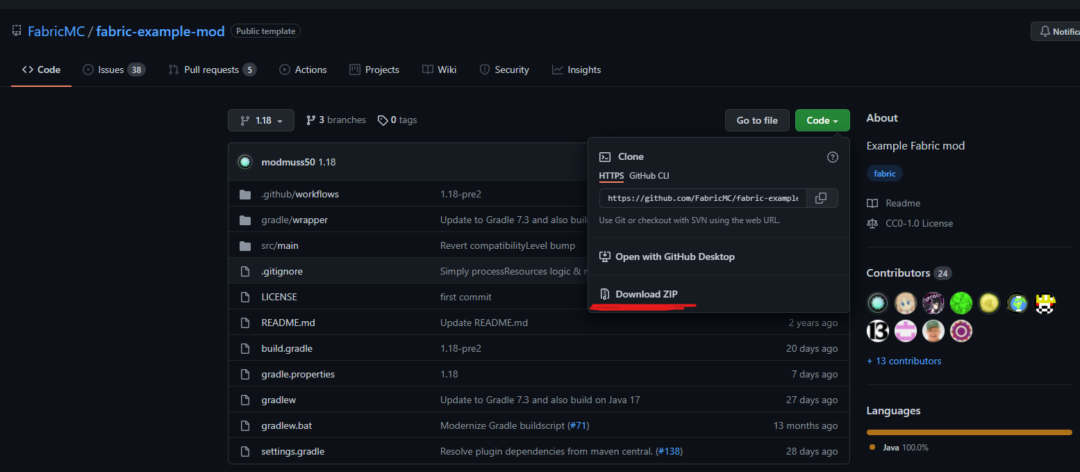Click the clone help question mark icon
Viewport: 1080px width, 472px height.
coord(832,157)
